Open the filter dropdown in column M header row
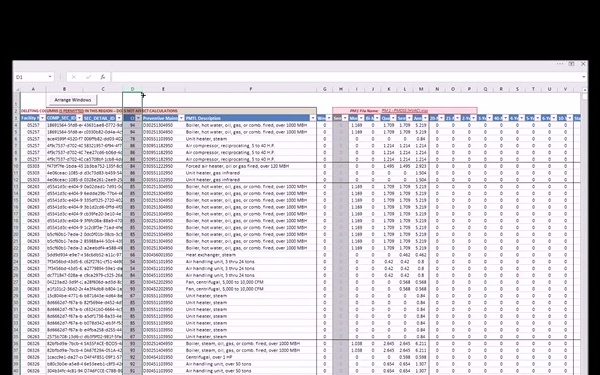The width and height of the screenshot is (600, 375). click(425, 118)
